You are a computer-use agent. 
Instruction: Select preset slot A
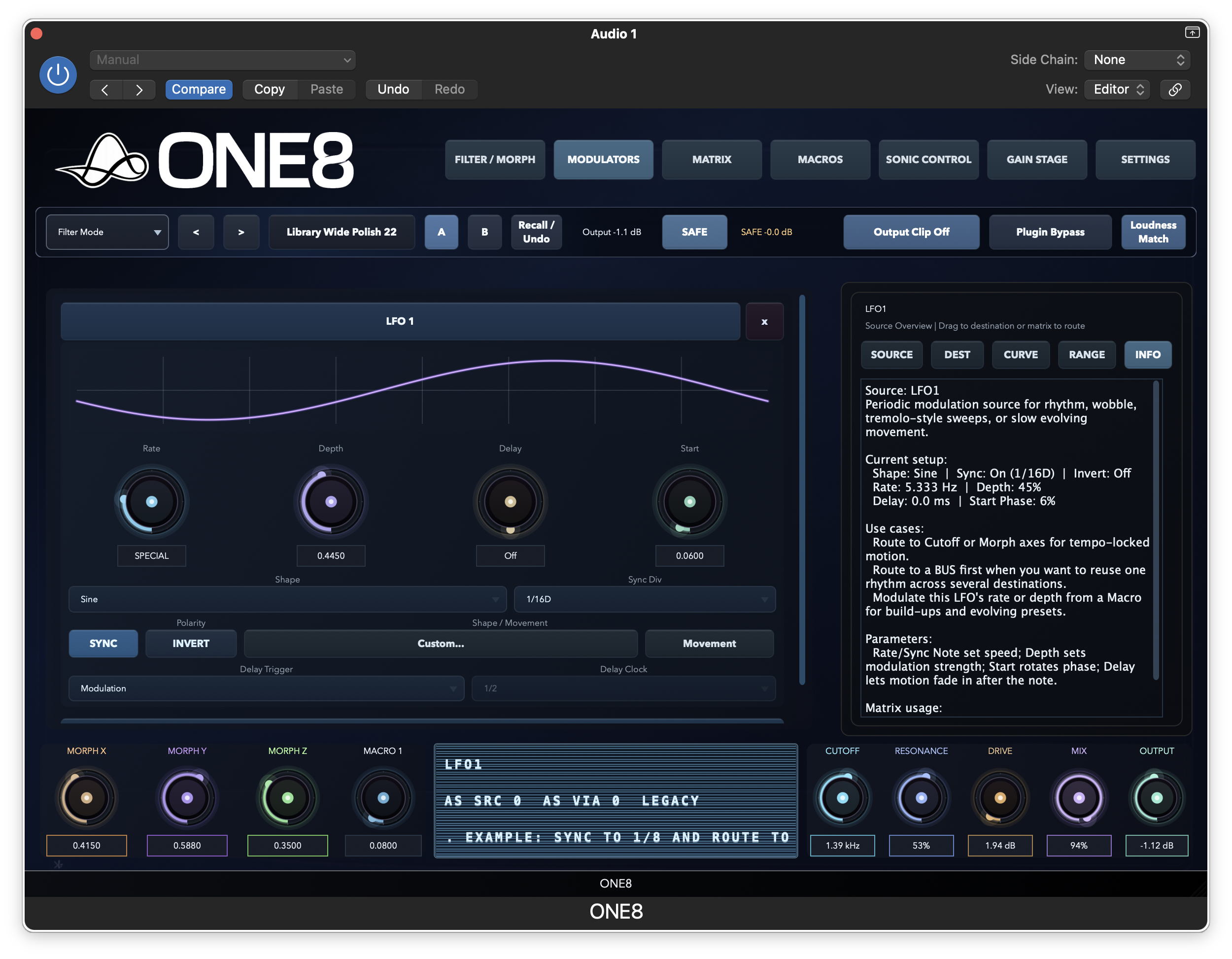pos(441,232)
